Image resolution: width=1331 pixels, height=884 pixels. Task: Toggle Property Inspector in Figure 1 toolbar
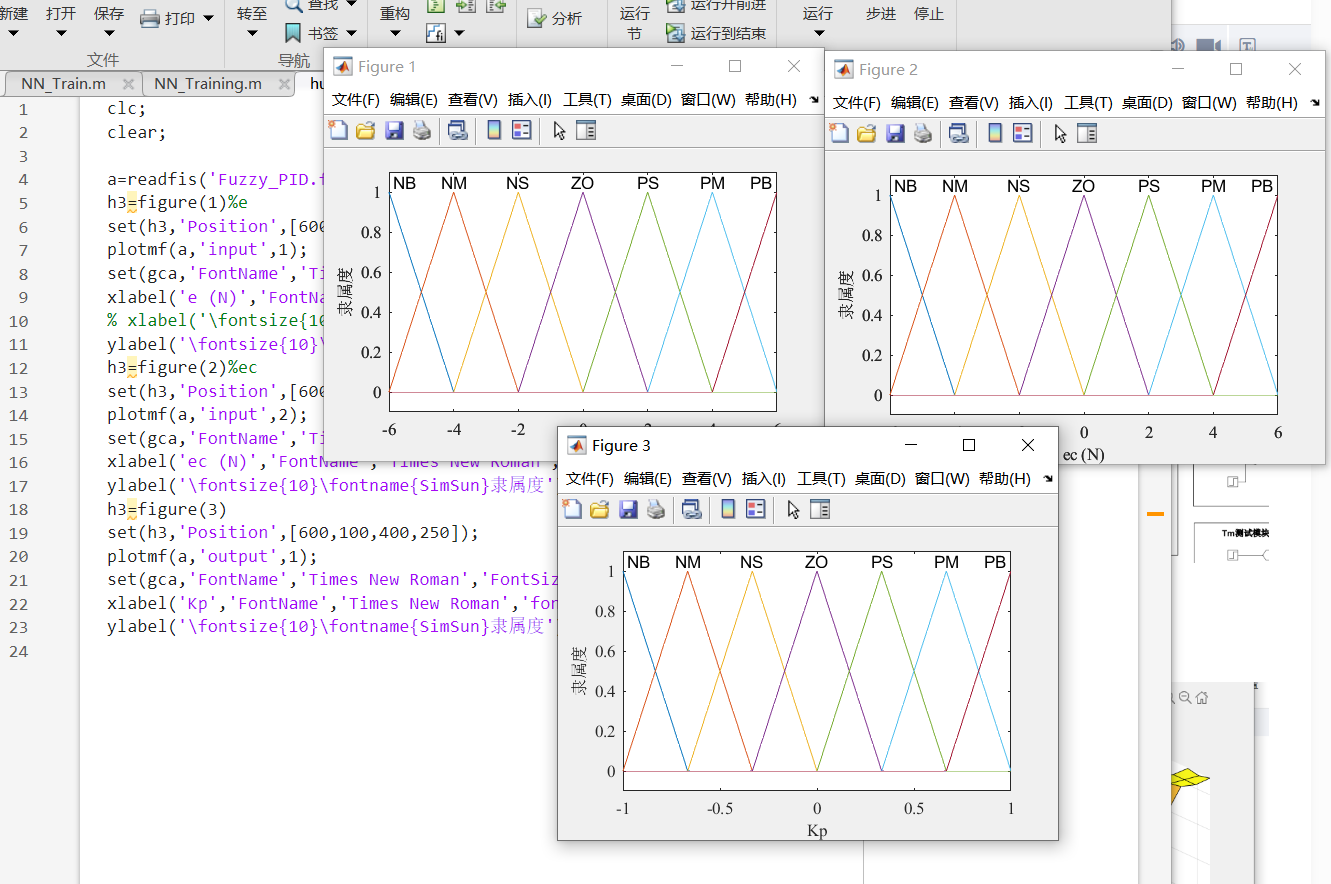[586, 131]
